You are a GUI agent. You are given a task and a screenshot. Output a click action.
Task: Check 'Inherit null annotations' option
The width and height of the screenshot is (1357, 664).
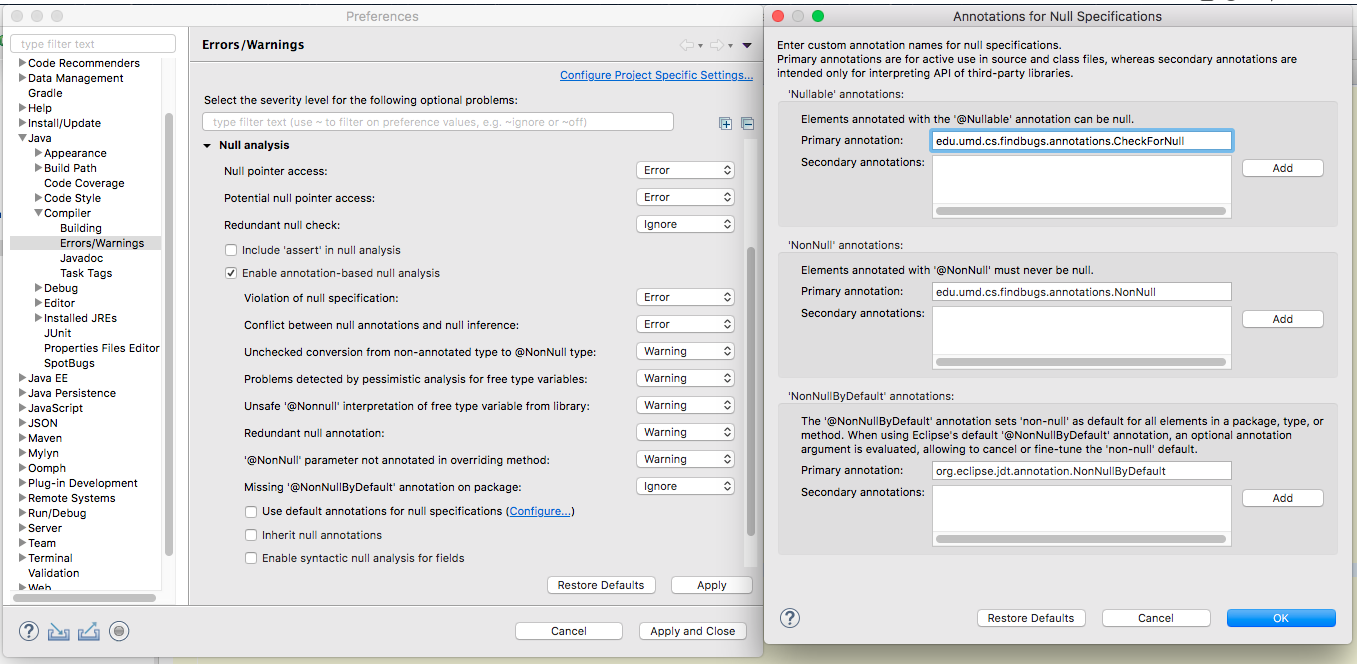pyautogui.click(x=252, y=535)
